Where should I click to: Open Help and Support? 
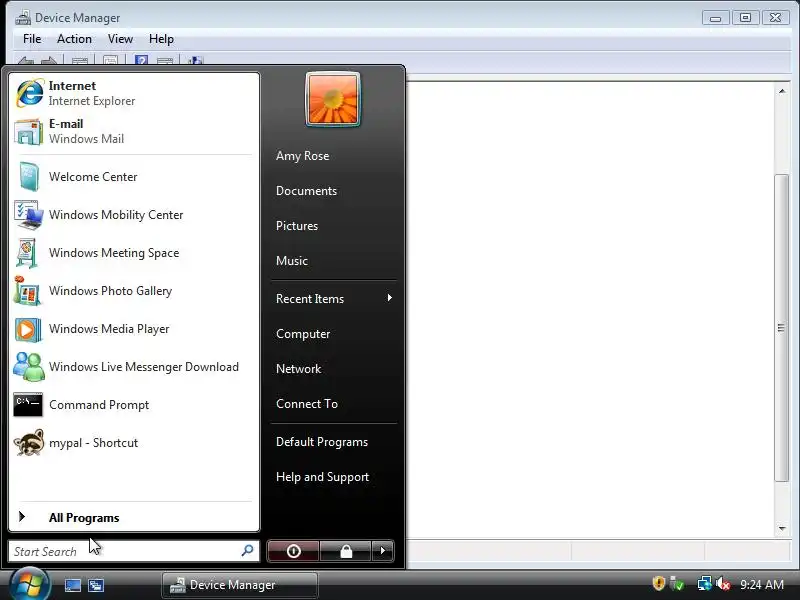(322, 477)
